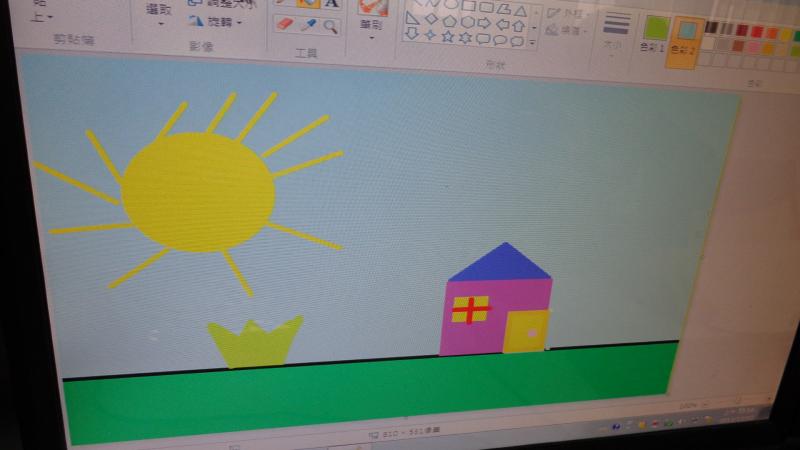The image size is (800, 450).
Task: Open the Brushes (筆刷) gallery icon
Action: [x=372, y=7]
